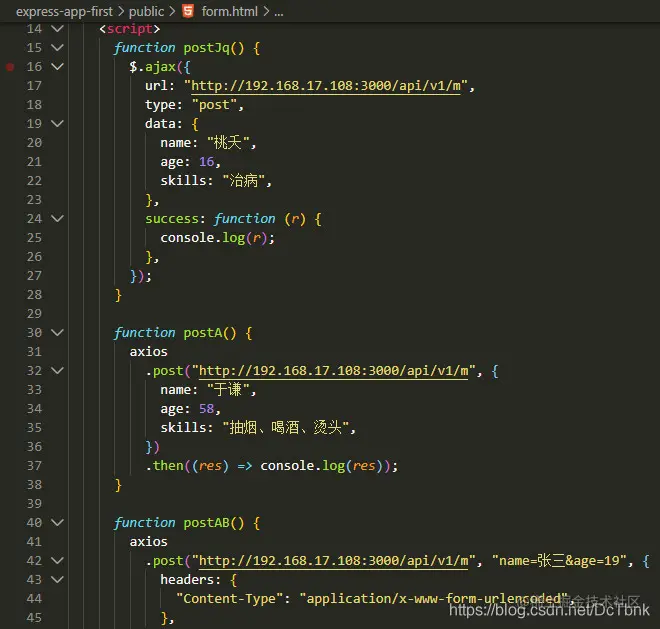Image resolution: width=660 pixels, height=629 pixels.
Task: Collapse the .post call at line 32
Action: [x=57, y=370]
